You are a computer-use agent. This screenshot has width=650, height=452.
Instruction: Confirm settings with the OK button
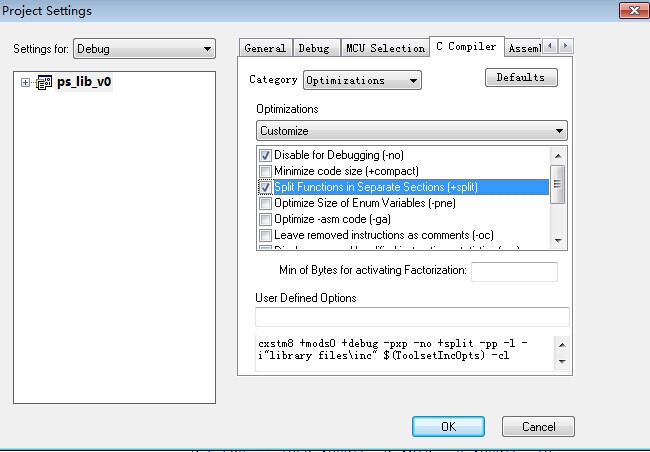point(448,426)
